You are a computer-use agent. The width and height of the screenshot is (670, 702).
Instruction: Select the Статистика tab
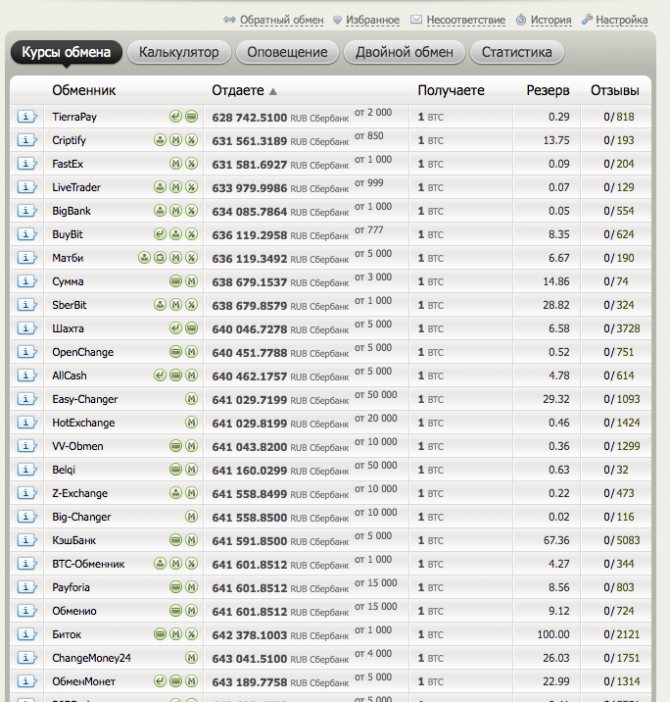516,52
